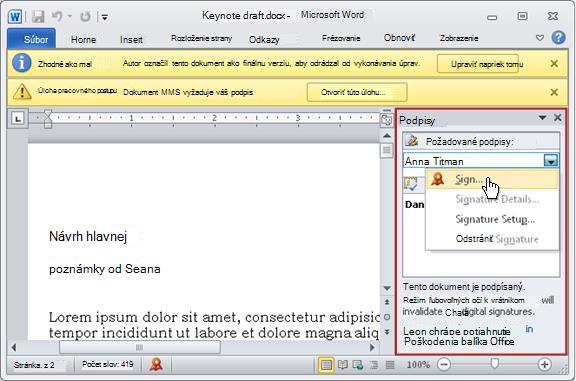Select the Anna Titman signature entry
576x381 pixels.
point(474,161)
